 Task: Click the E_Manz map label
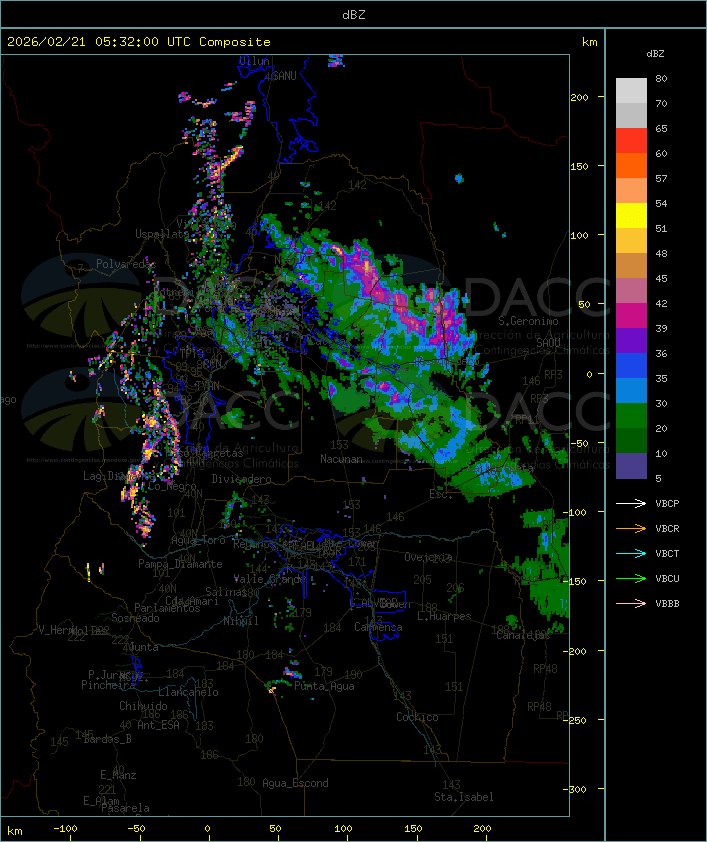118,775
